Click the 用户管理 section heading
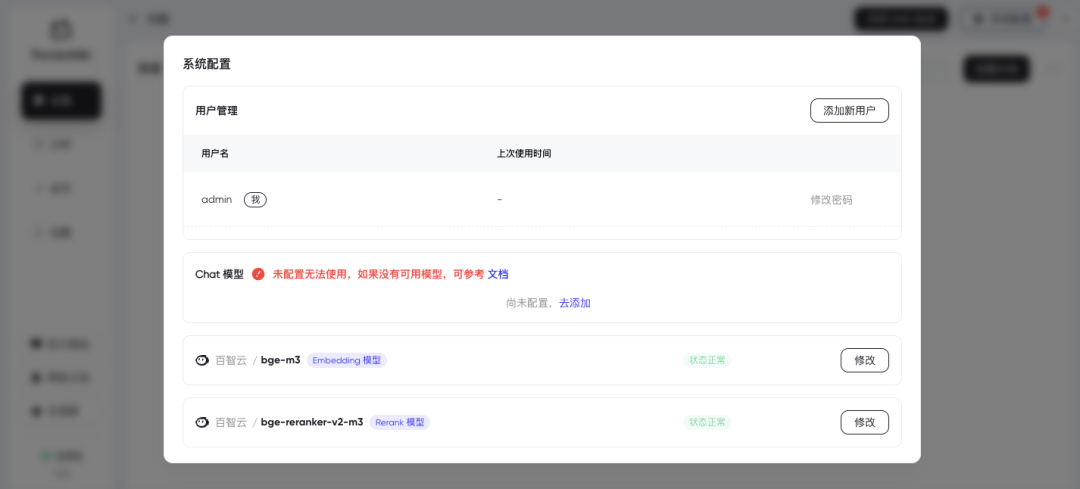The image size is (1080, 489). pos(216,111)
